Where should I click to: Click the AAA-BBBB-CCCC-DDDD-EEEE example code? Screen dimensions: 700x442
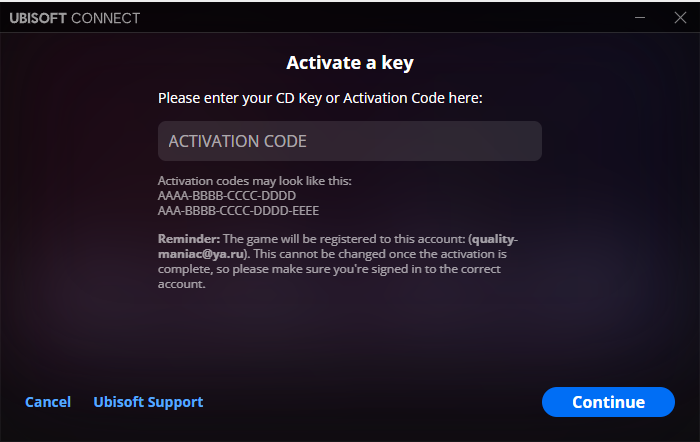[238, 211]
